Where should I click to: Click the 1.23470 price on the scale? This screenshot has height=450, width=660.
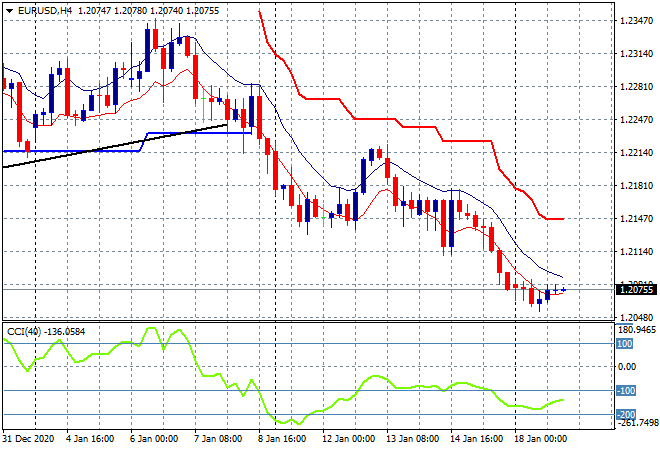pos(634,21)
